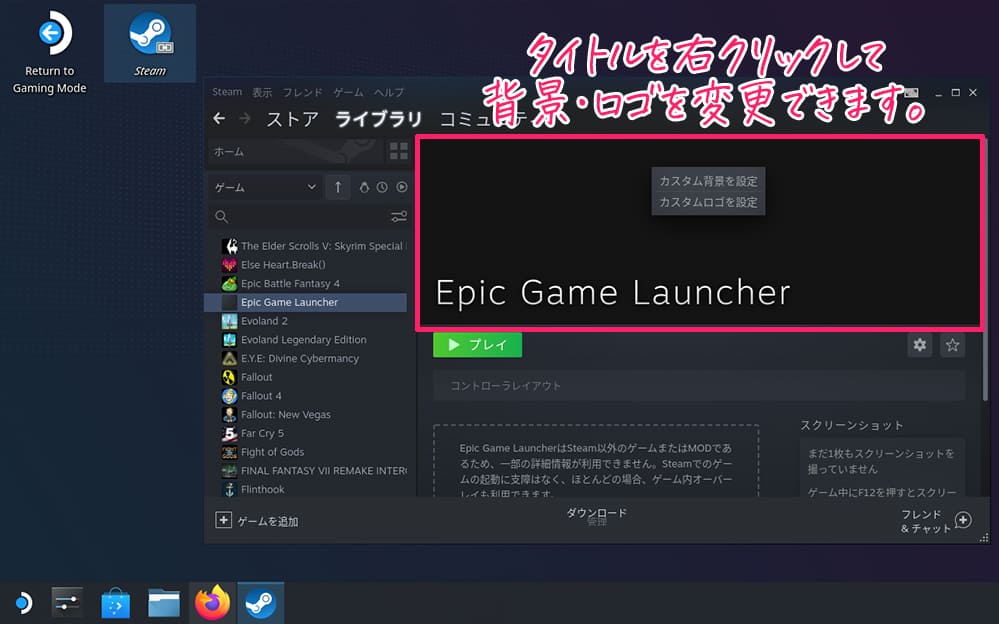This screenshot has width=999, height=624.
Task: Click the ホーム library button
Action: click(296, 152)
